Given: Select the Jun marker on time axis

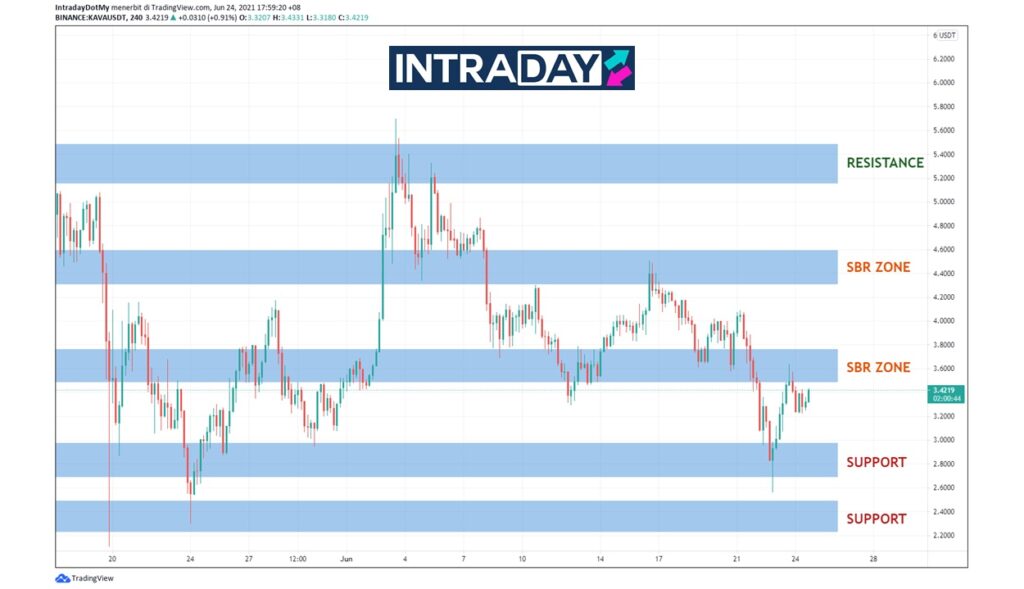Looking at the screenshot, I should tap(346, 559).
